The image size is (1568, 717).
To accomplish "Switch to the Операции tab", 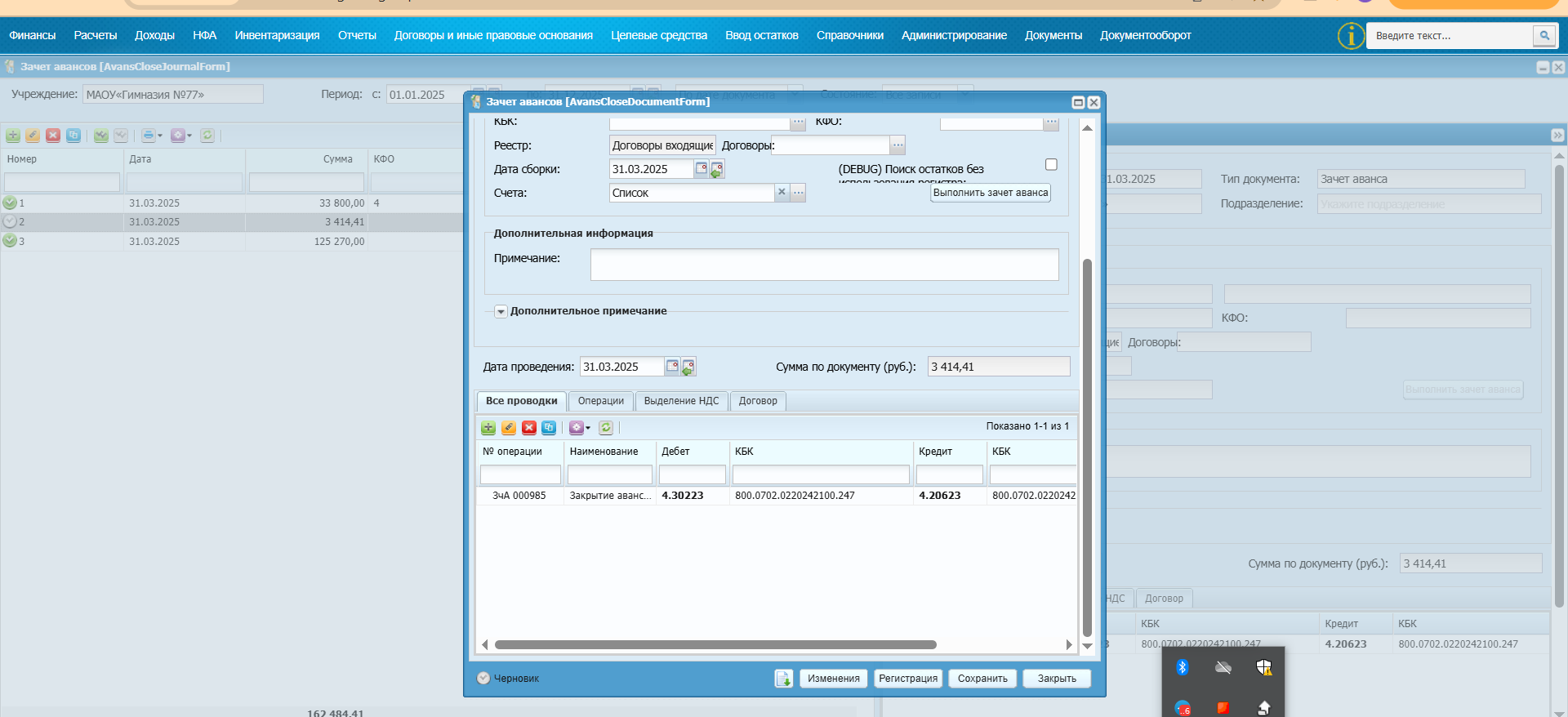I will pos(601,401).
